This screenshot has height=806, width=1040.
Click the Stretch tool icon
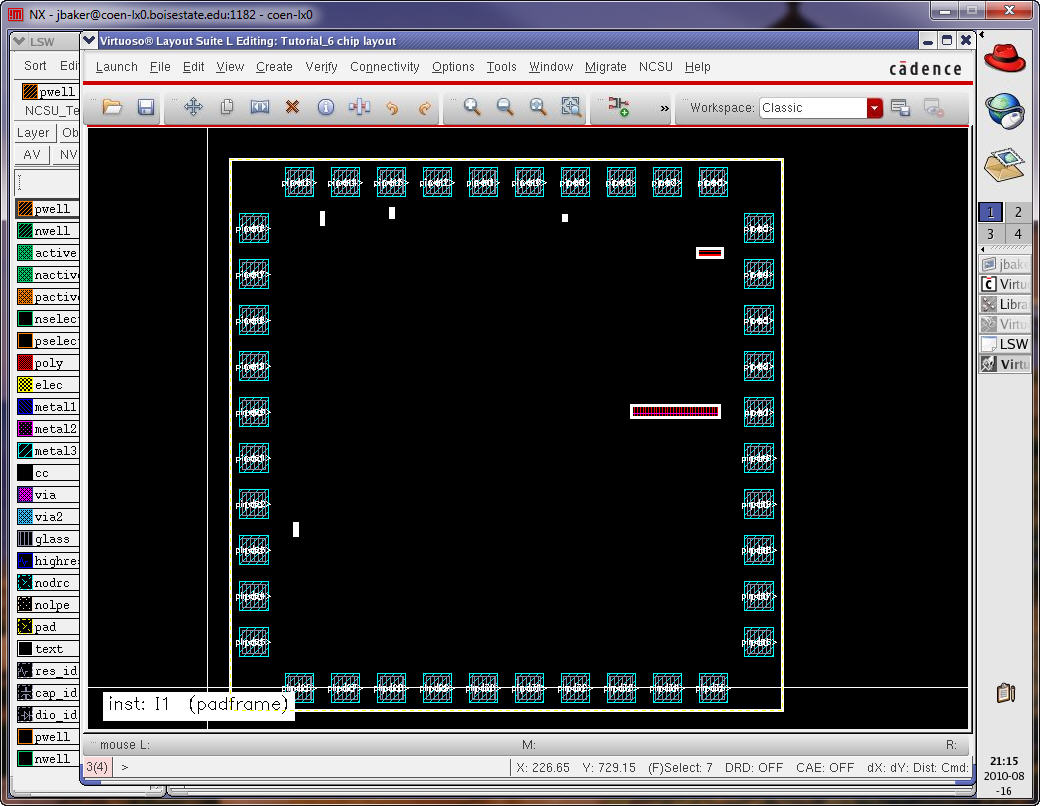pyautogui.click(x=259, y=107)
